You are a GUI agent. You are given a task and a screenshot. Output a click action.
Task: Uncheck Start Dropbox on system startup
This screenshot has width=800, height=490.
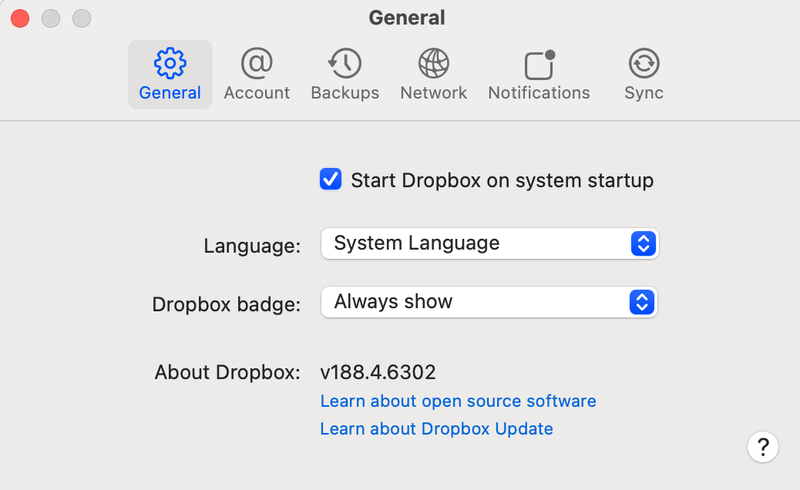[331, 179]
